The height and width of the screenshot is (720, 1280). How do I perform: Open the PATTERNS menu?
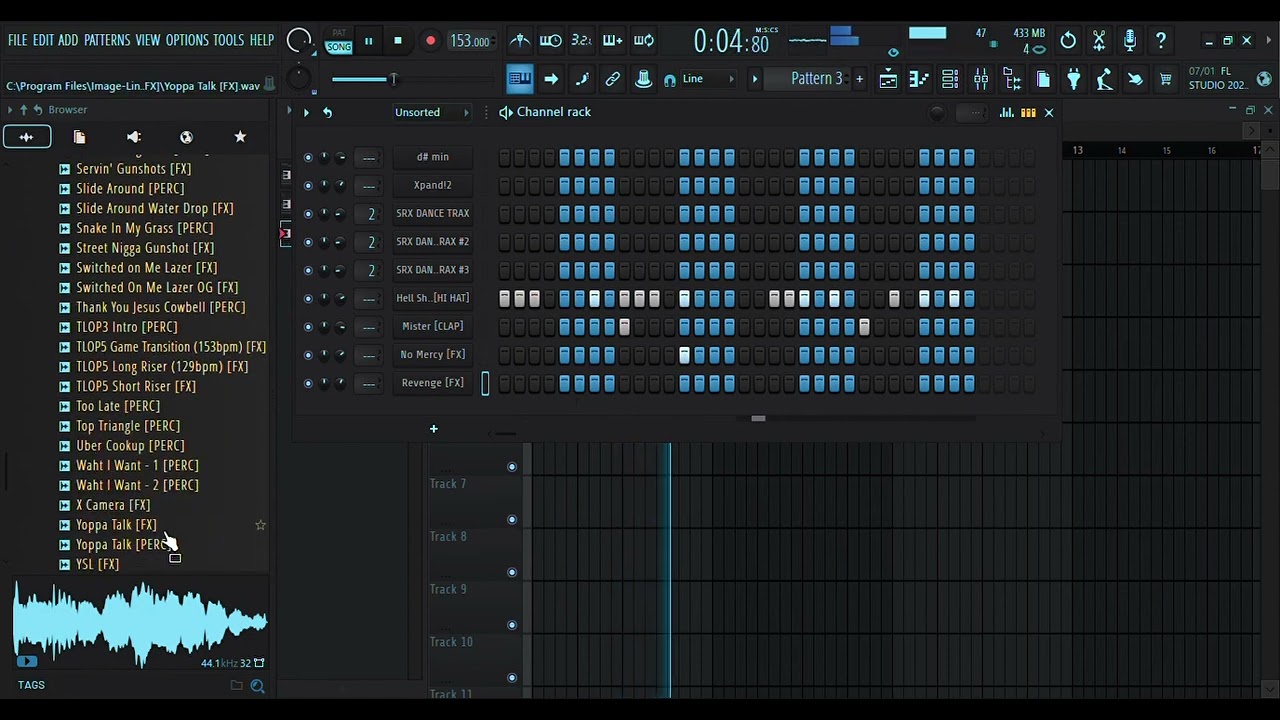(107, 41)
